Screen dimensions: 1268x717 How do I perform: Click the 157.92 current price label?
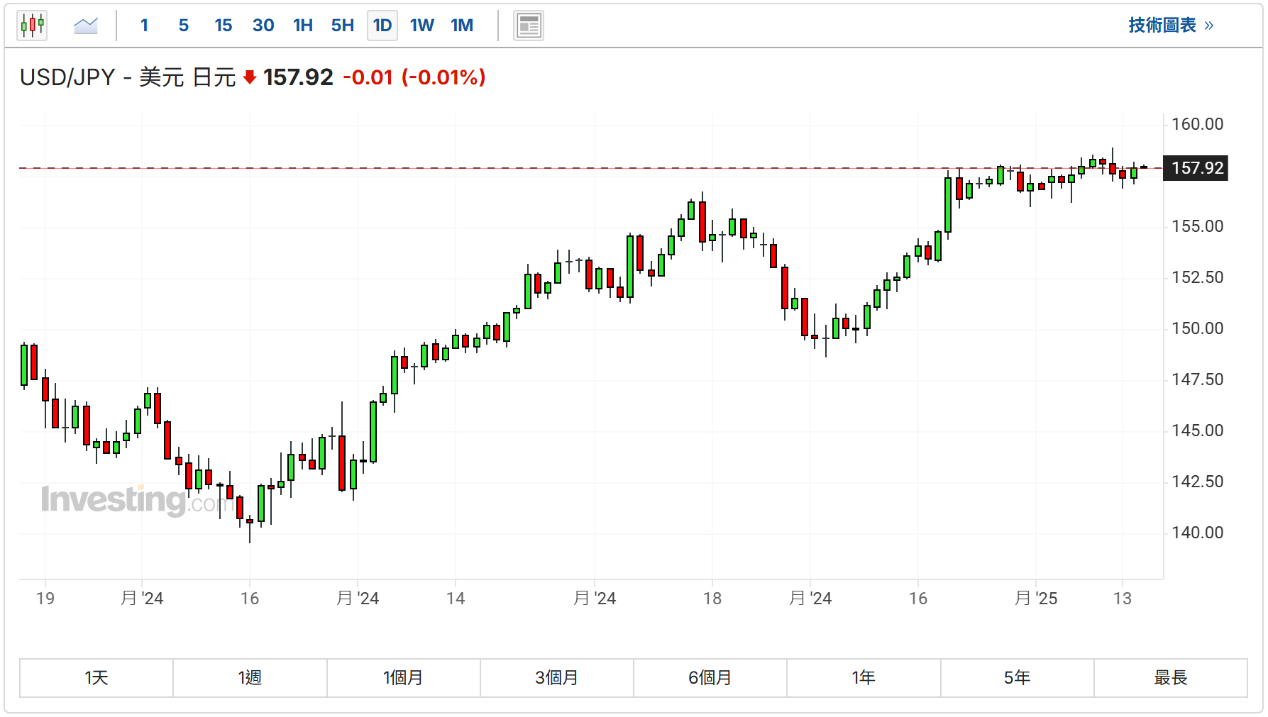click(1197, 169)
